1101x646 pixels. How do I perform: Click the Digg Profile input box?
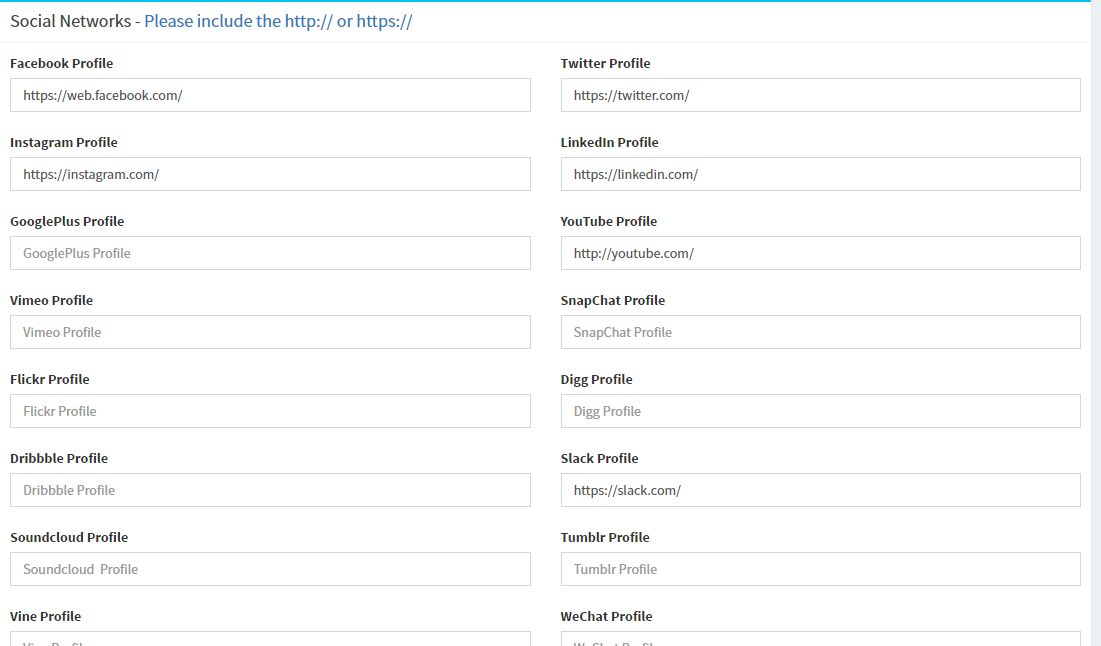tap(820, 411)
